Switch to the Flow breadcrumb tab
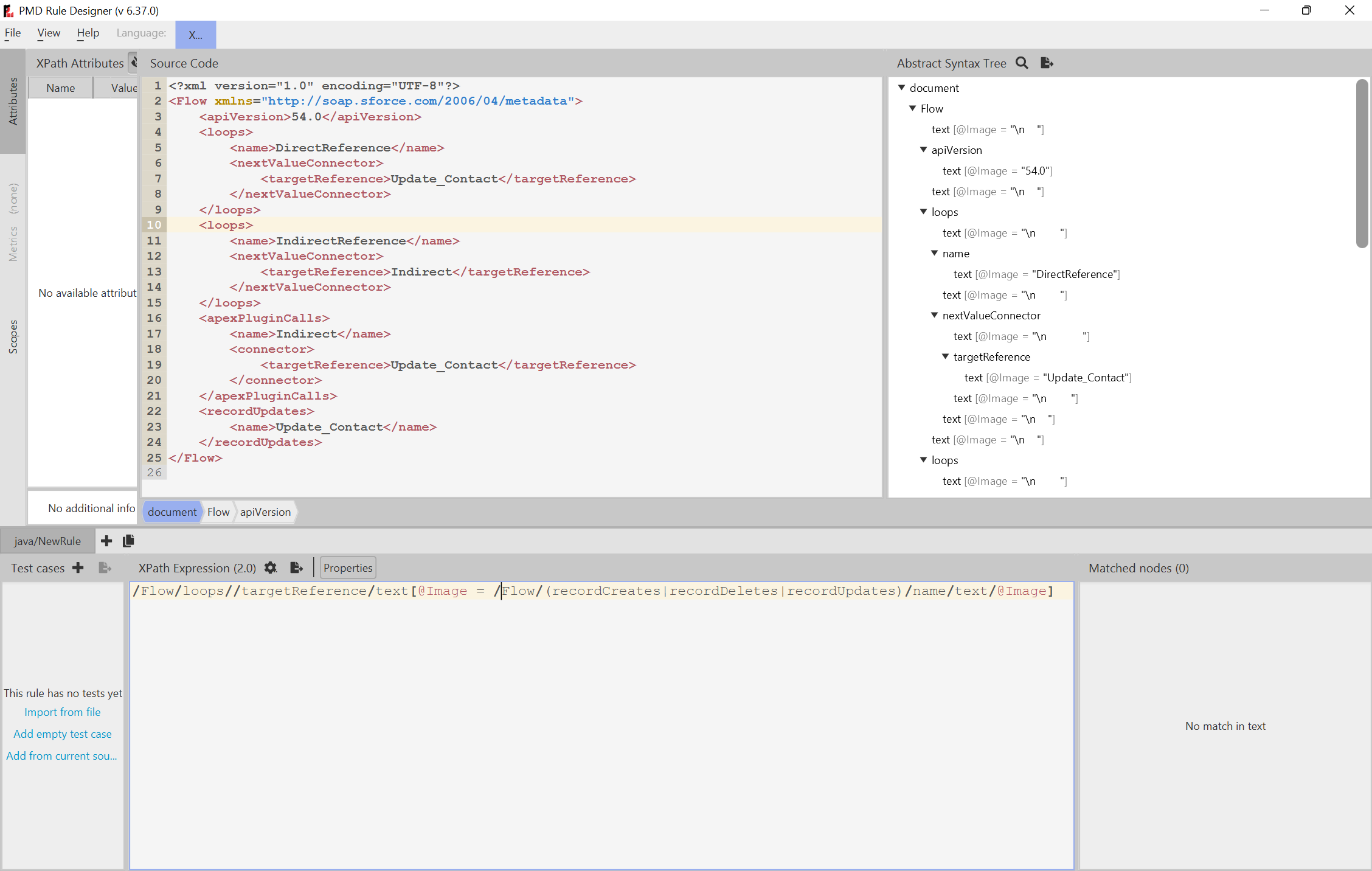The image size is (1372, 871). (218, 512)
